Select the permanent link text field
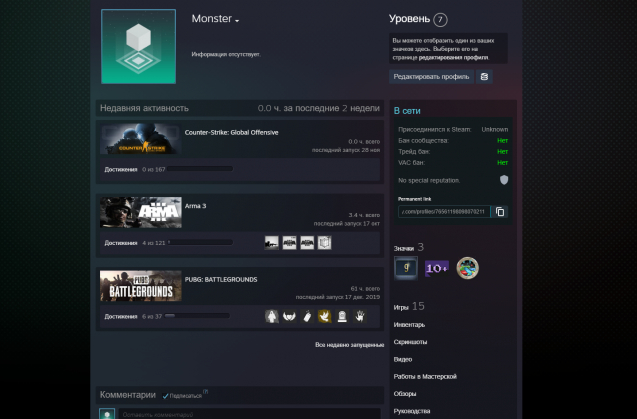This screenshot has height=419, width=637. [x=444, y=212]
